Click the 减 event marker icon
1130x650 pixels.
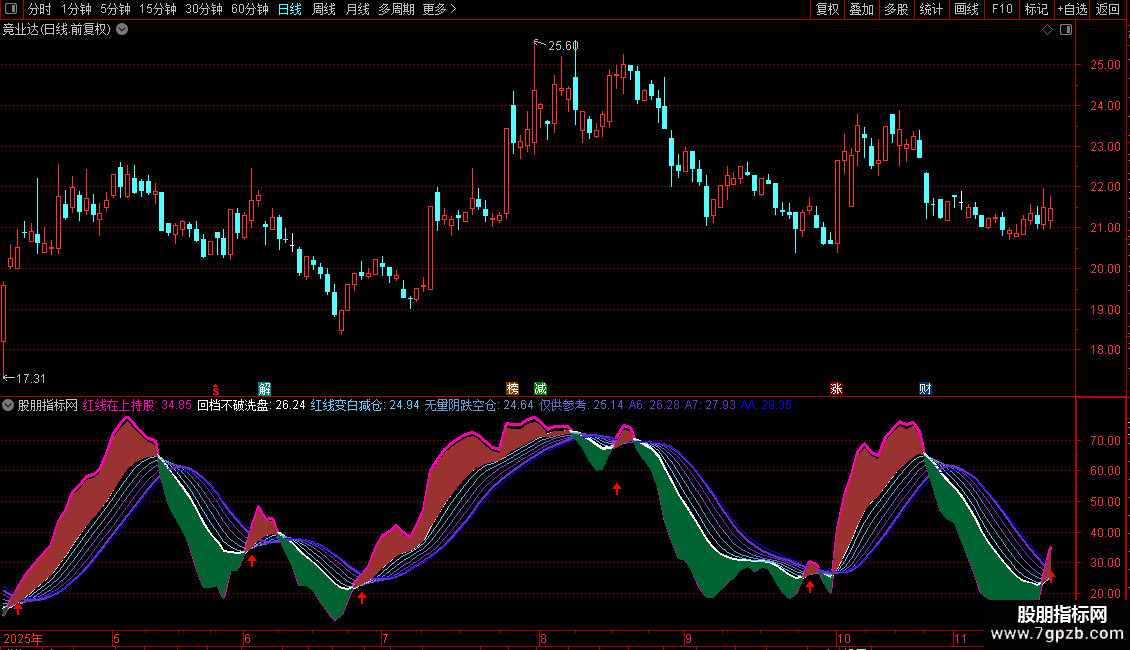pos(540,389)
